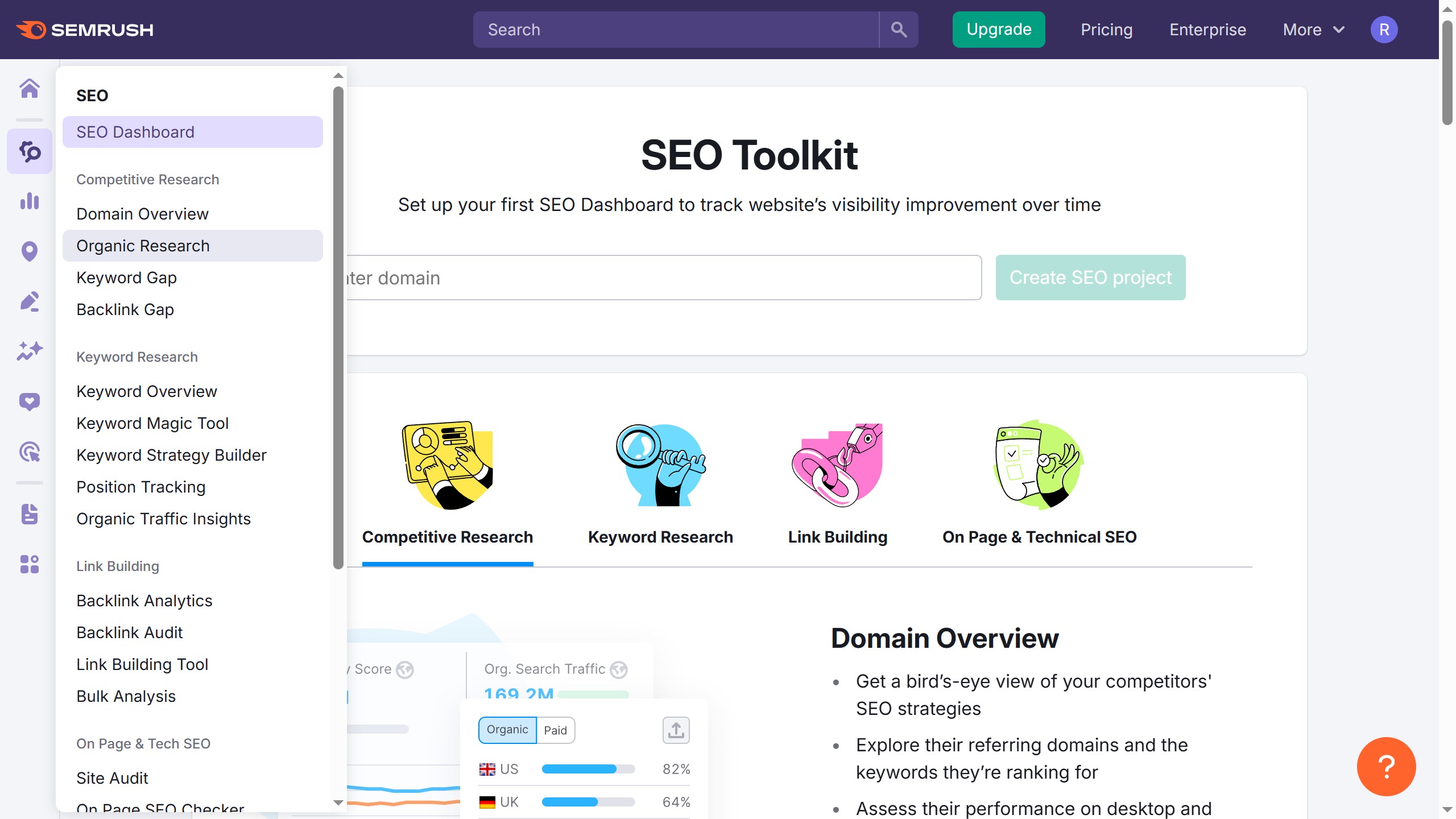The height and width of the screenshot is (819, 1456).
Task: Open the Content pencil icon in the sidebar
Action: pyautogui.click(x=30, y=301)
